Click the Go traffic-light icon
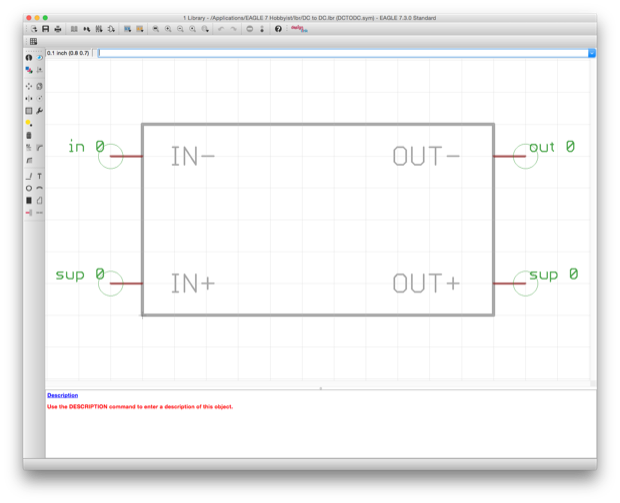This screenshot has height=503, width=620. 262,29
